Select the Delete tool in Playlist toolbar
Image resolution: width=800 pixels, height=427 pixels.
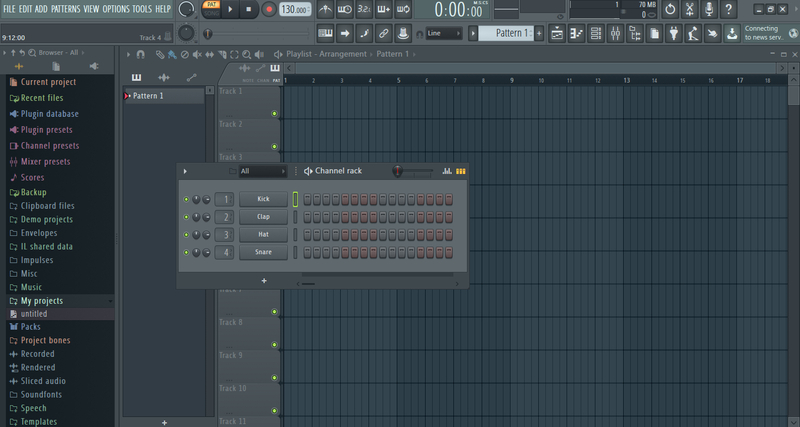(x=185, y=55)
